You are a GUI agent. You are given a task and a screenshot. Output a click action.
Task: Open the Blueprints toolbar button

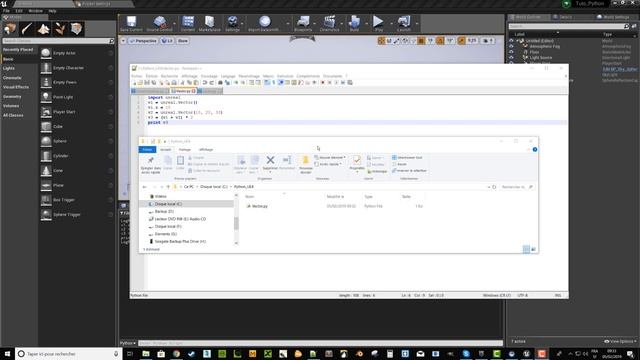pos(303,24)
